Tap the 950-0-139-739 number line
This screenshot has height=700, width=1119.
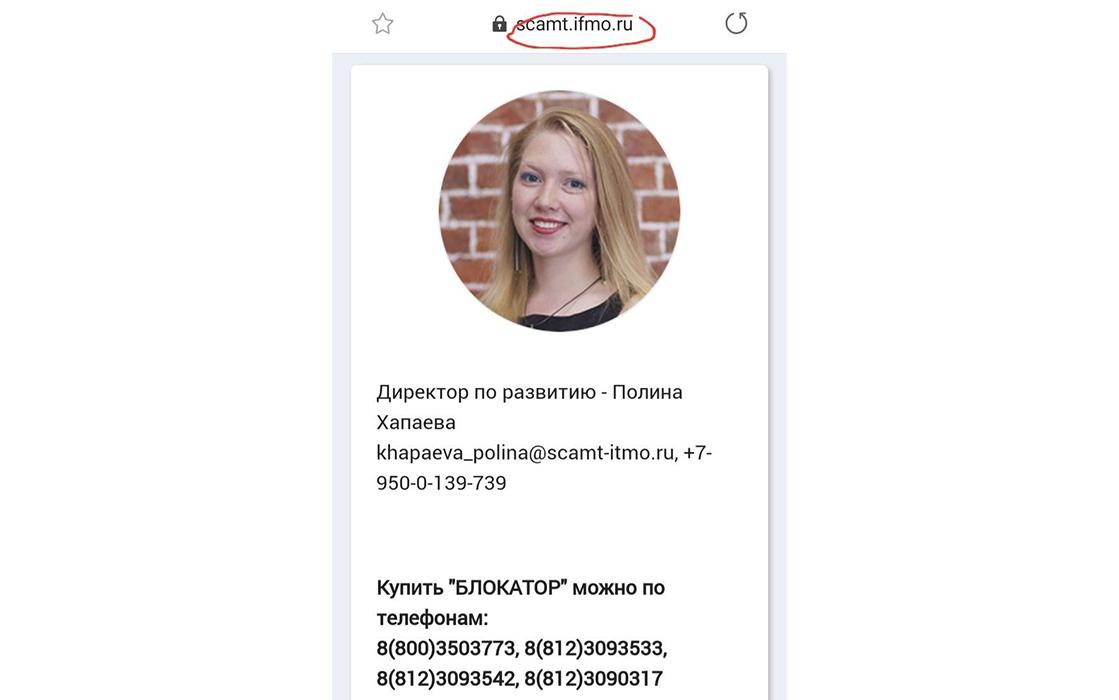441,483
